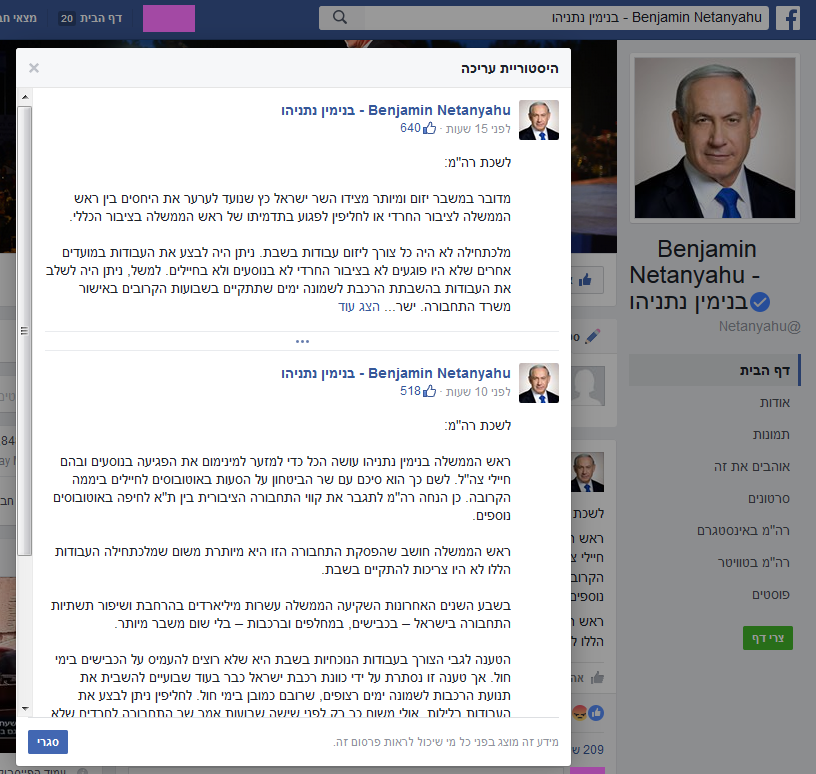The width and height of the screenshot is (816, 774).
Task: Click the like thumb icon with 640
Action: point(429,128)
